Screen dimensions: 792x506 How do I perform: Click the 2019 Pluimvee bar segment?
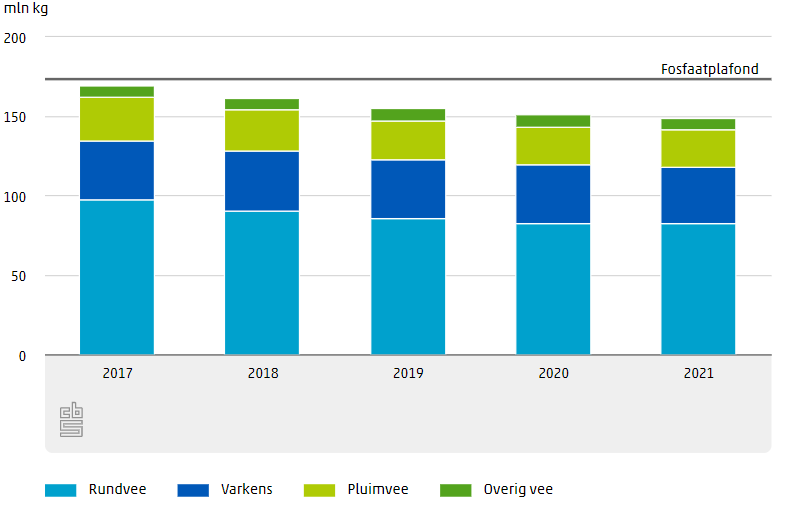coord(408,141)
